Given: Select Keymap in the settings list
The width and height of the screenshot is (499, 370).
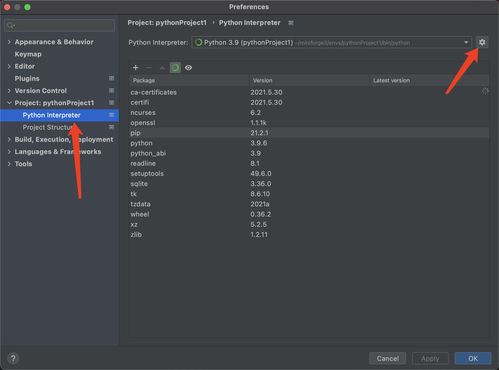Looking at the screenshot, I should (x=28, y=54).
